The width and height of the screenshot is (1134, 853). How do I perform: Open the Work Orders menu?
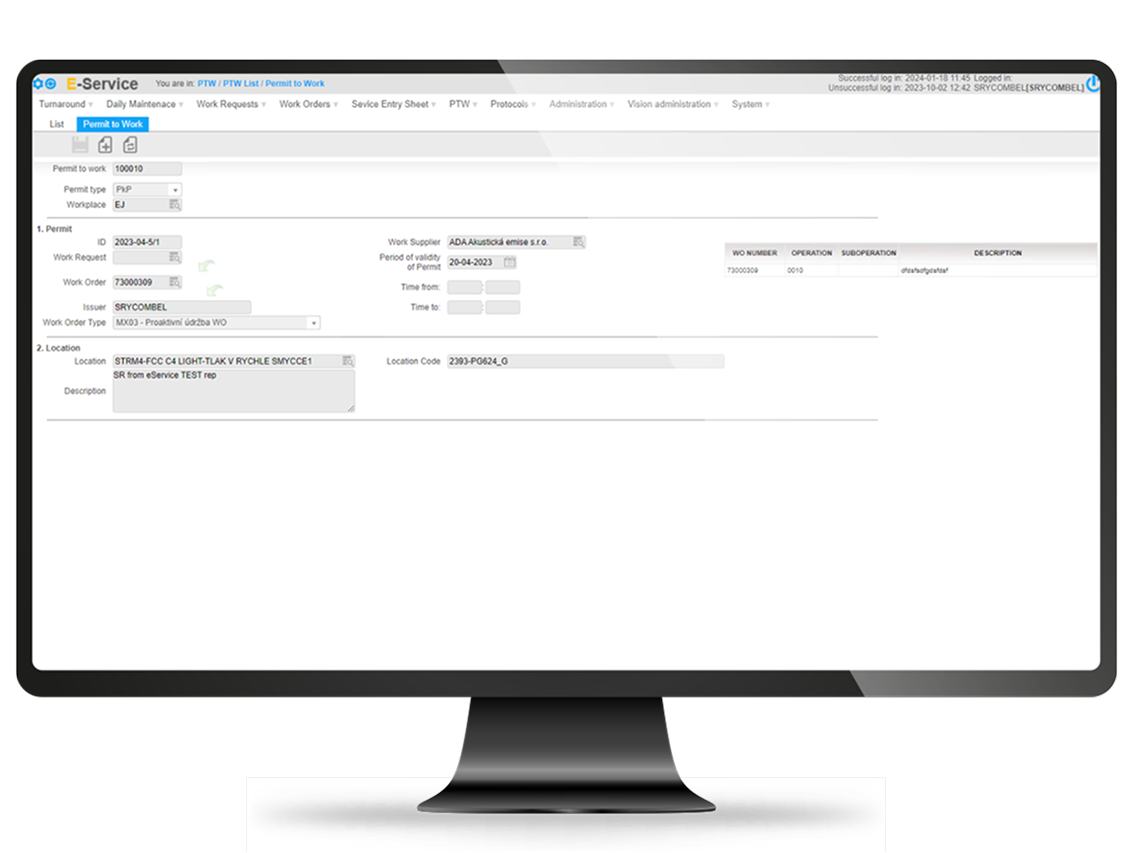click(307, 104)
